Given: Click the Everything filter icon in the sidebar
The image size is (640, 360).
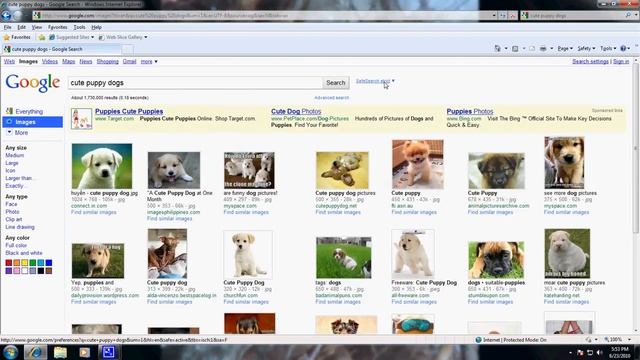Looking at the screenshot, I should coord(9,111).
